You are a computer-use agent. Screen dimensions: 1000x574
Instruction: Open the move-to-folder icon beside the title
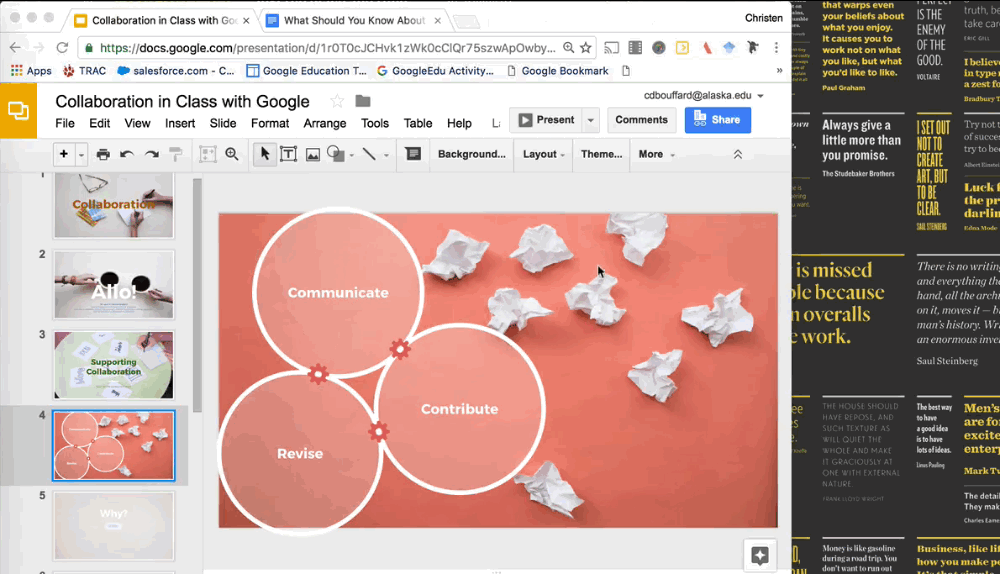pyautogui.click(x=363, y=101)
